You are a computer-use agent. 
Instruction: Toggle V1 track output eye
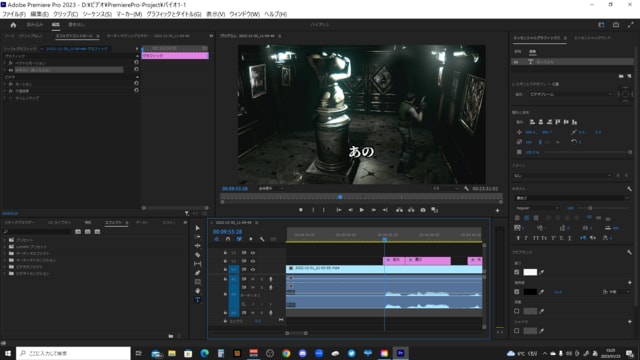tap(253, 269)
